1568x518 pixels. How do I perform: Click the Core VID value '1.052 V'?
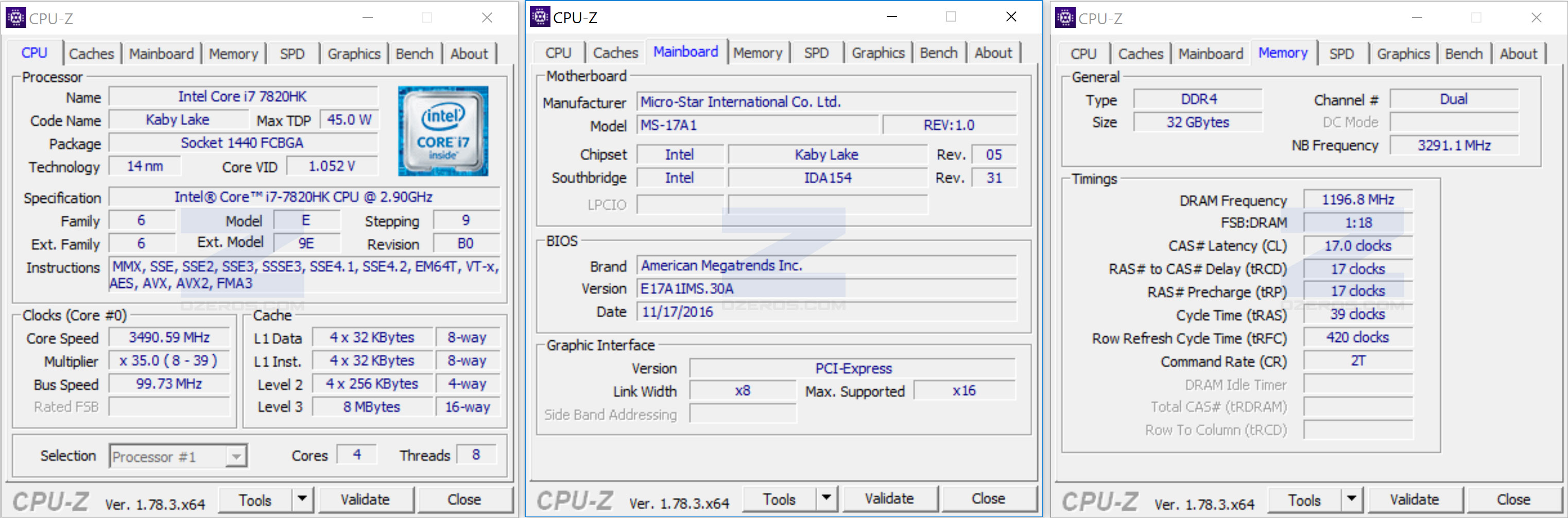click(332, 166)
